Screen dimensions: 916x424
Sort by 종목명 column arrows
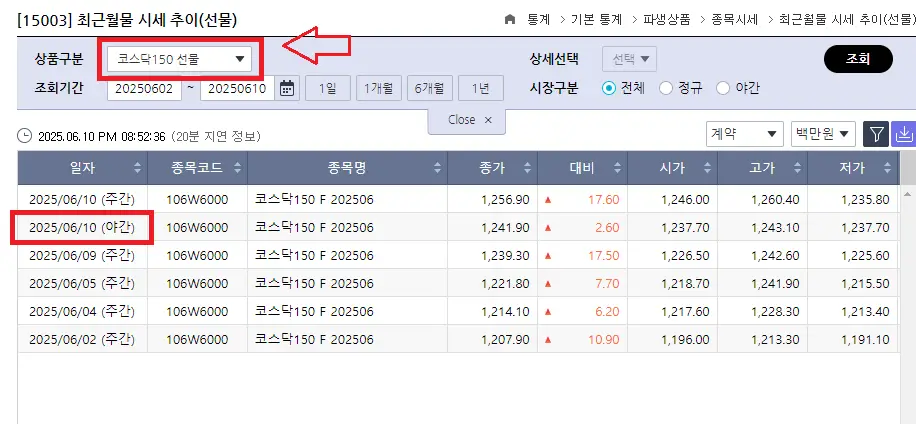(x=438, y=168)
